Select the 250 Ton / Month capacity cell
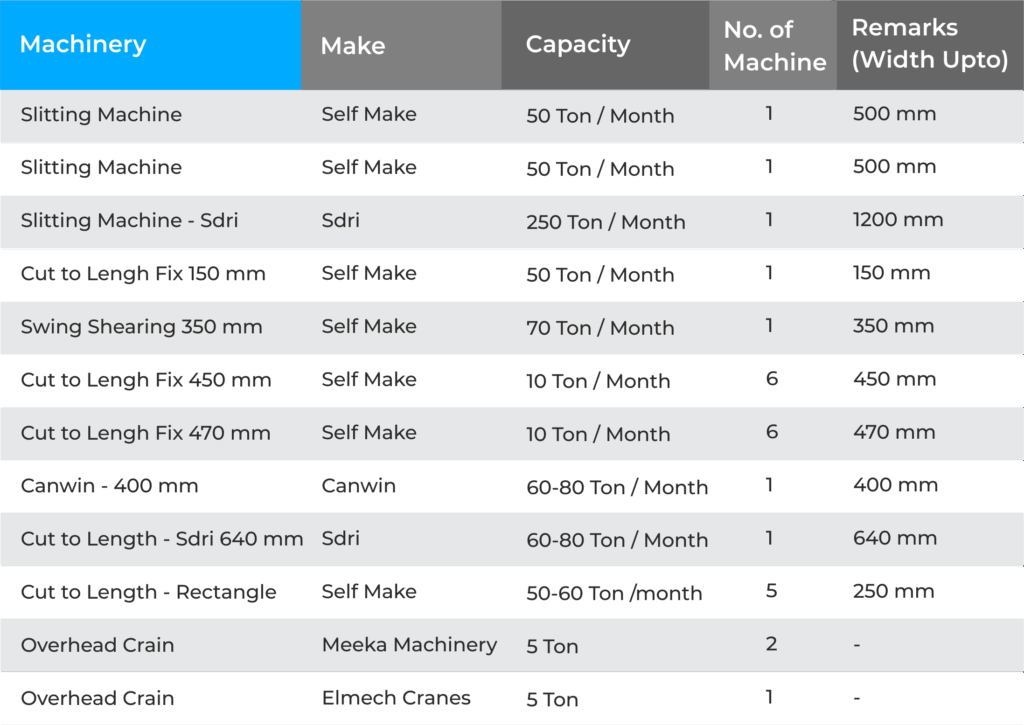 pyautogui.click(x=605, y=222)
